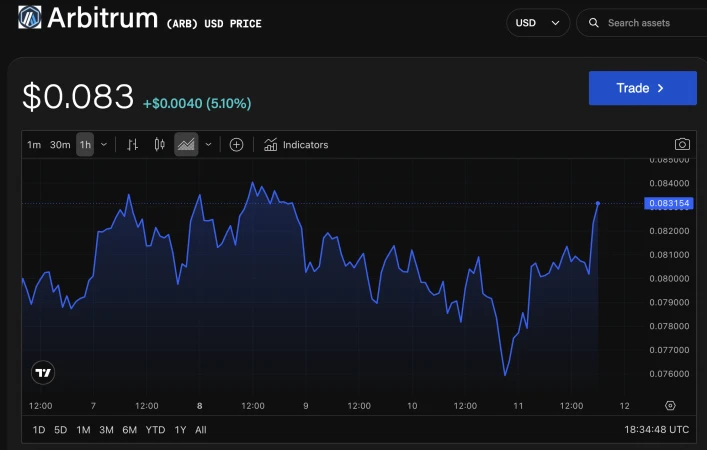This screenshot has width=707, height=450.
Task: Click the compare or add symbol plus icon
Action: pyautogui.click(x=236, y=145)
